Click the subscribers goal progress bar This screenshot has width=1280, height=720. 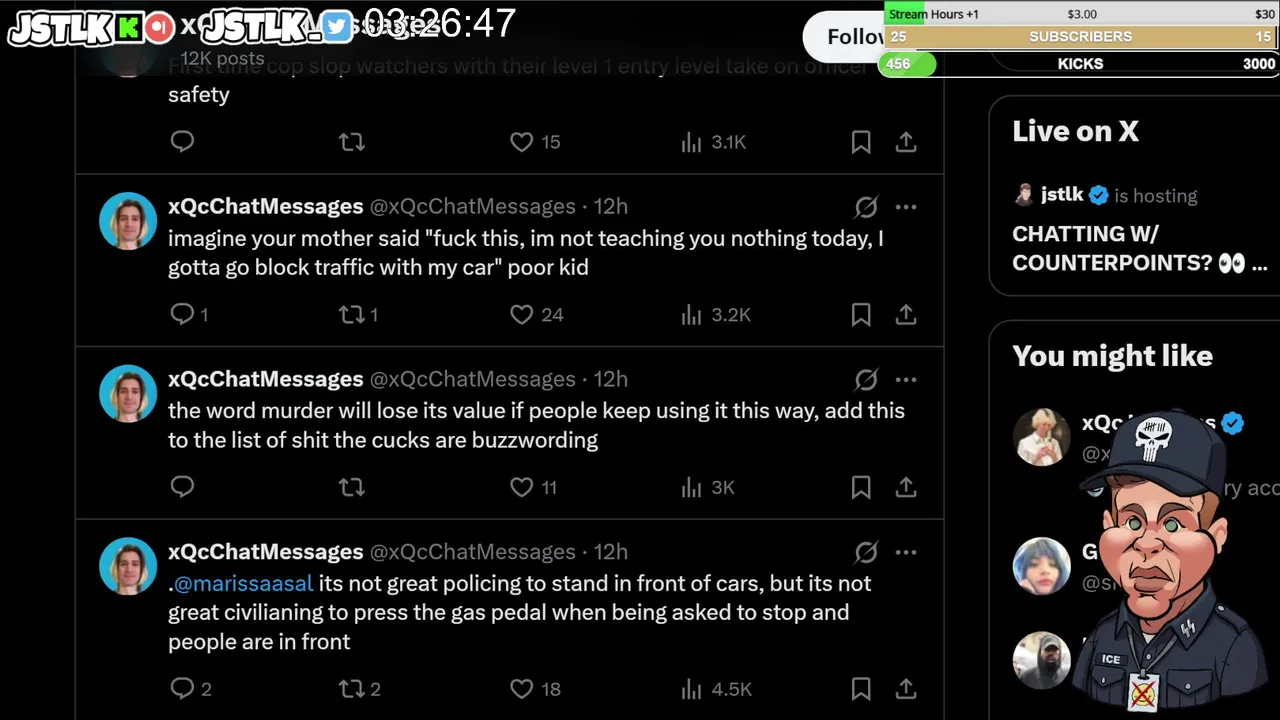point(1080,37)
